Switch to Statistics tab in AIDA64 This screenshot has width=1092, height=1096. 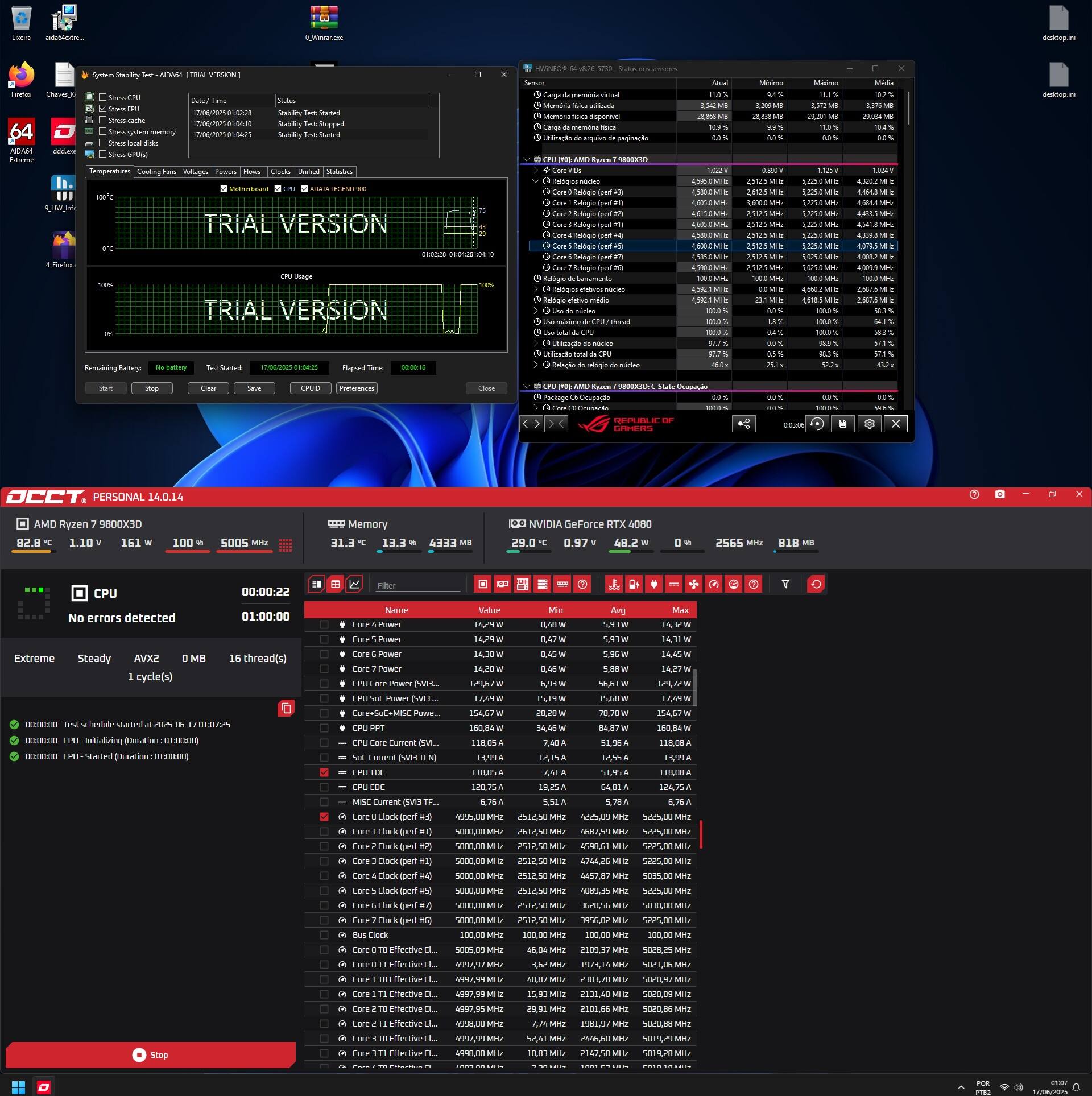[339, 172]
